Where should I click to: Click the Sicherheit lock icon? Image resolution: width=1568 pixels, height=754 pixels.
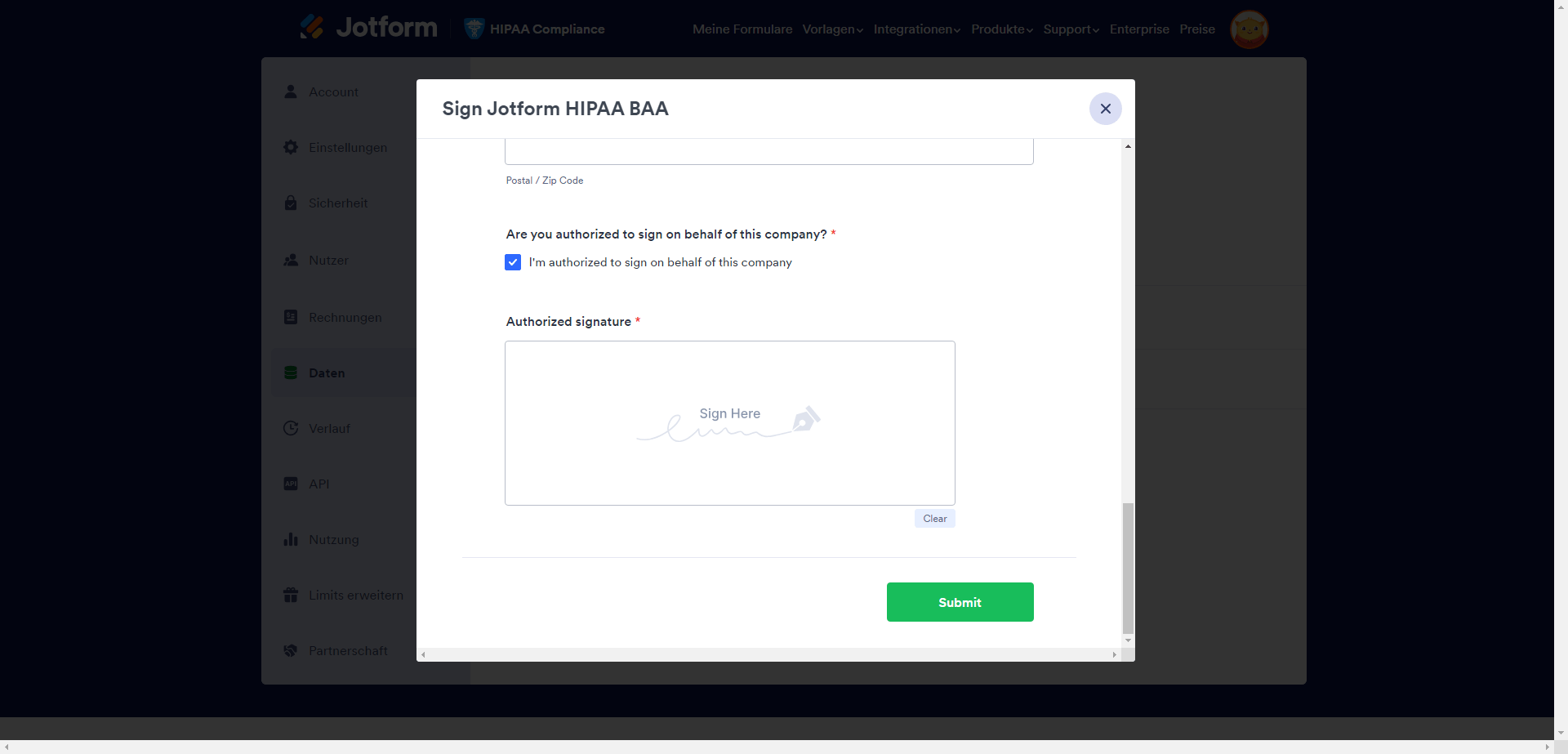pyautogui.click(x=291, y=203)
